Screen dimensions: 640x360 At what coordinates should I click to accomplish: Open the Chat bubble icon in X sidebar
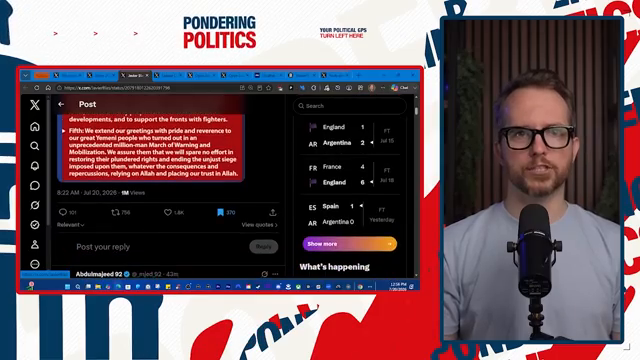[35, 185]
